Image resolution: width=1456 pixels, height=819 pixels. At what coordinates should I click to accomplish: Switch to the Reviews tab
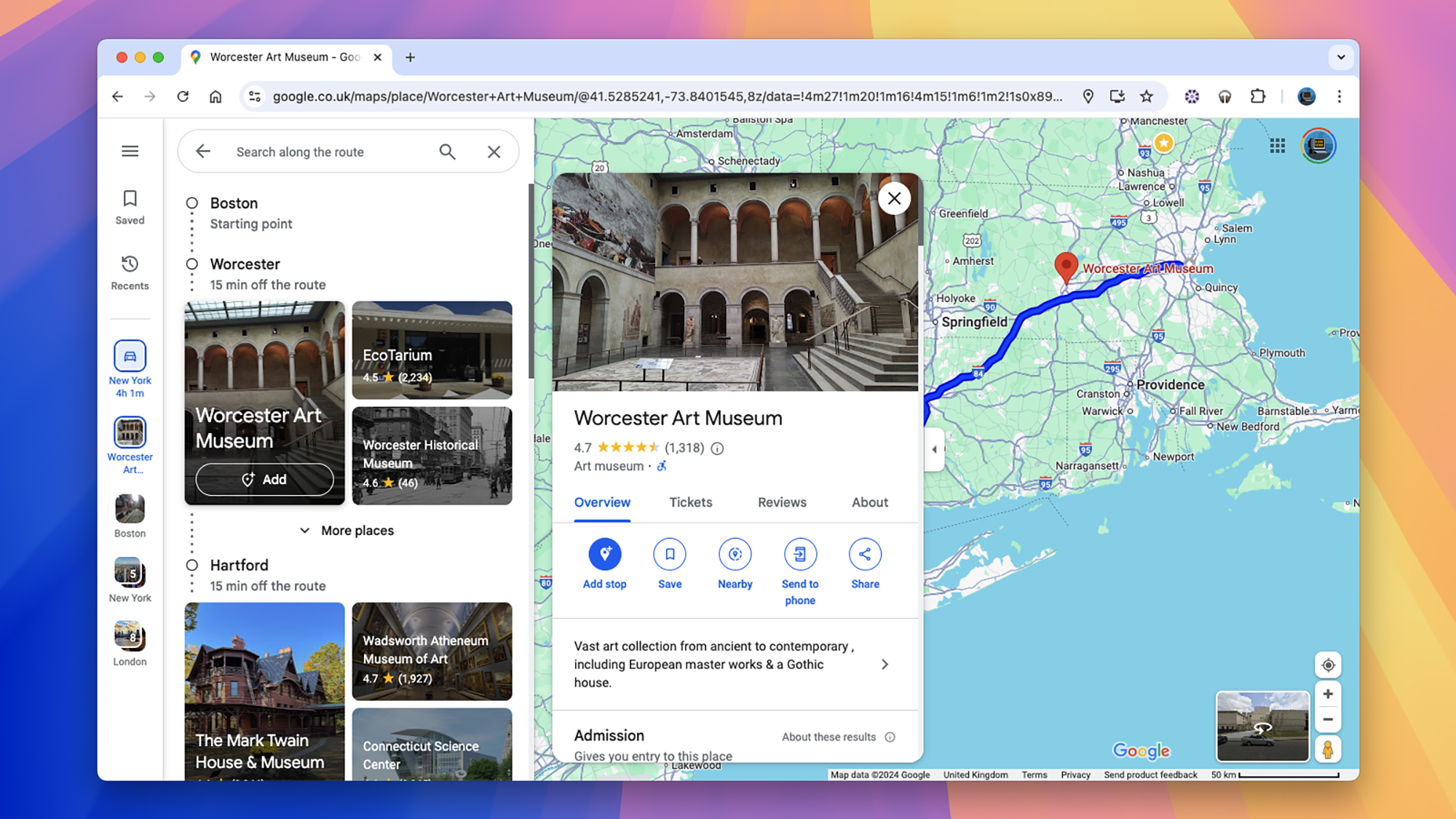[x=782, y=502]
